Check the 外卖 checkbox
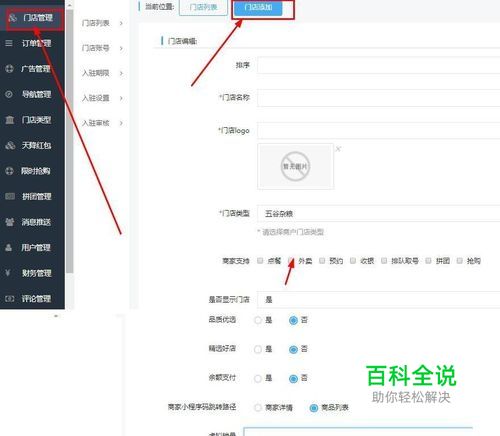Viewport: 500px width, 436px height. (x=291, y=261)
